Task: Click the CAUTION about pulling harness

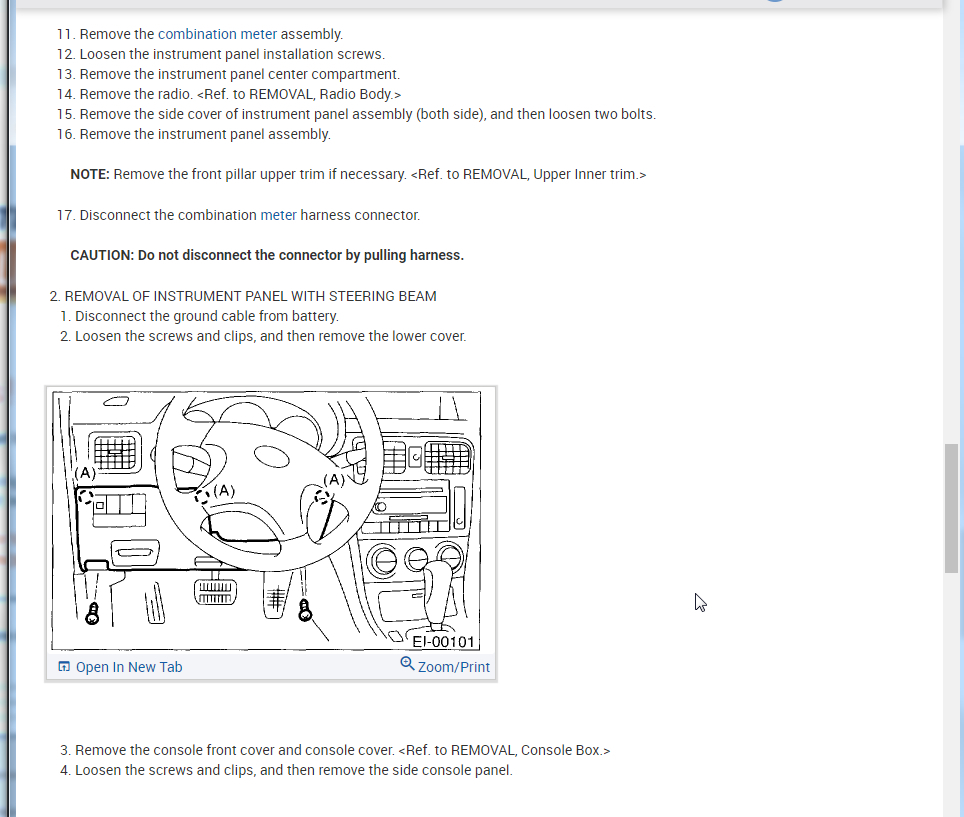Action: tap(267, 255)
